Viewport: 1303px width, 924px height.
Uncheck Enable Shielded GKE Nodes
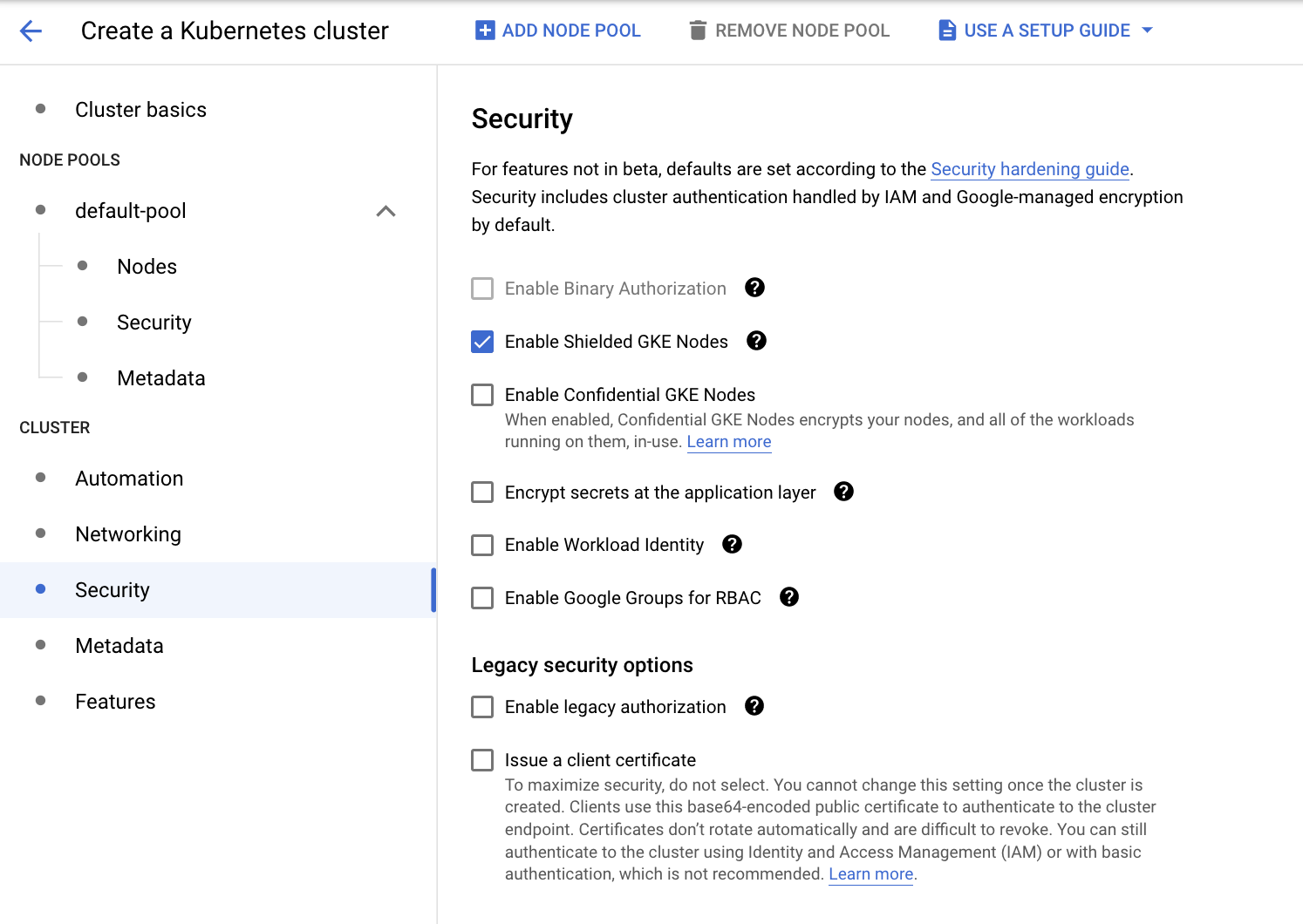[x=482, y=342]
